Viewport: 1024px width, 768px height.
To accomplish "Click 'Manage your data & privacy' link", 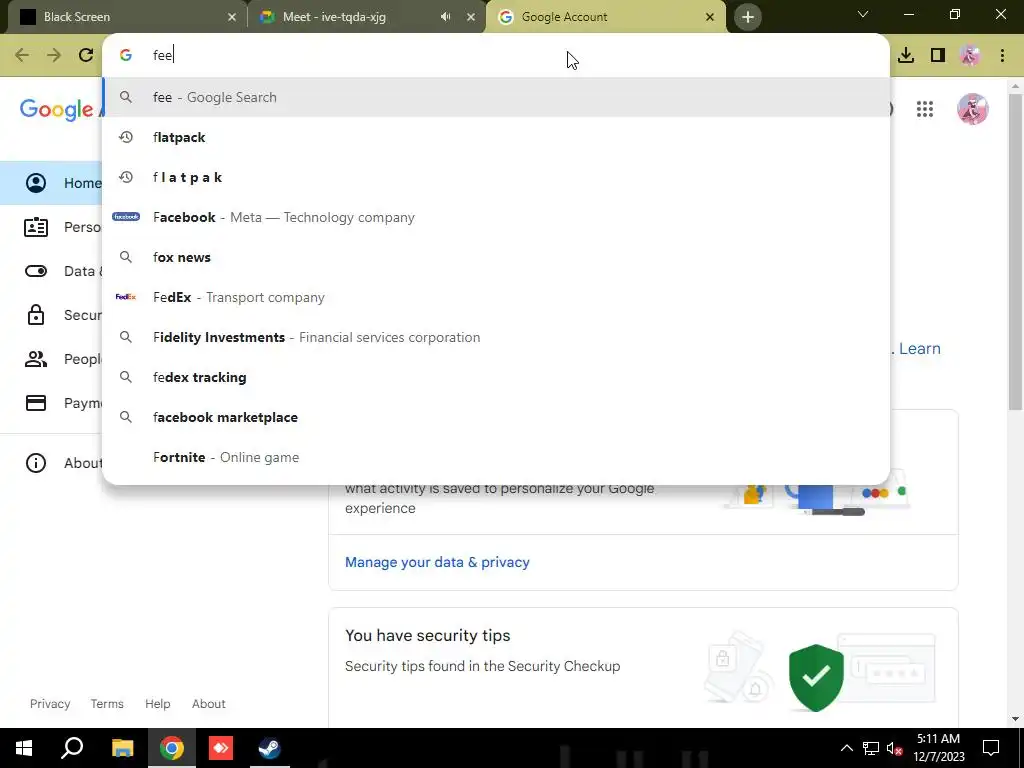I will [x=437, y=562].
